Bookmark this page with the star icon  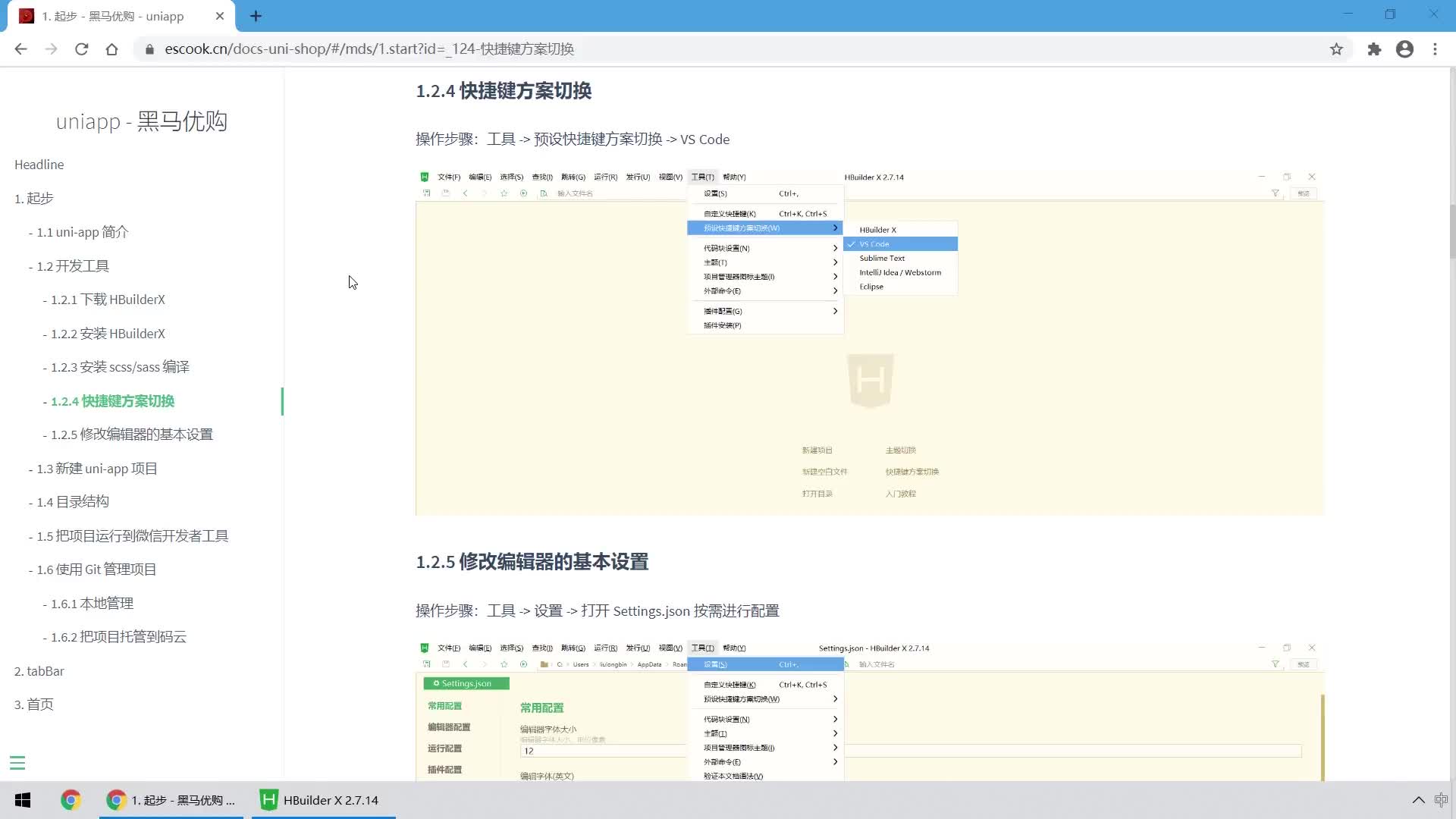[x=1336, y=49]
